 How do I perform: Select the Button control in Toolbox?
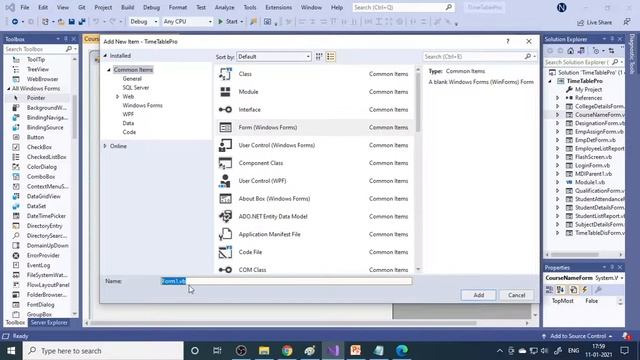click(x=36, y=137)
